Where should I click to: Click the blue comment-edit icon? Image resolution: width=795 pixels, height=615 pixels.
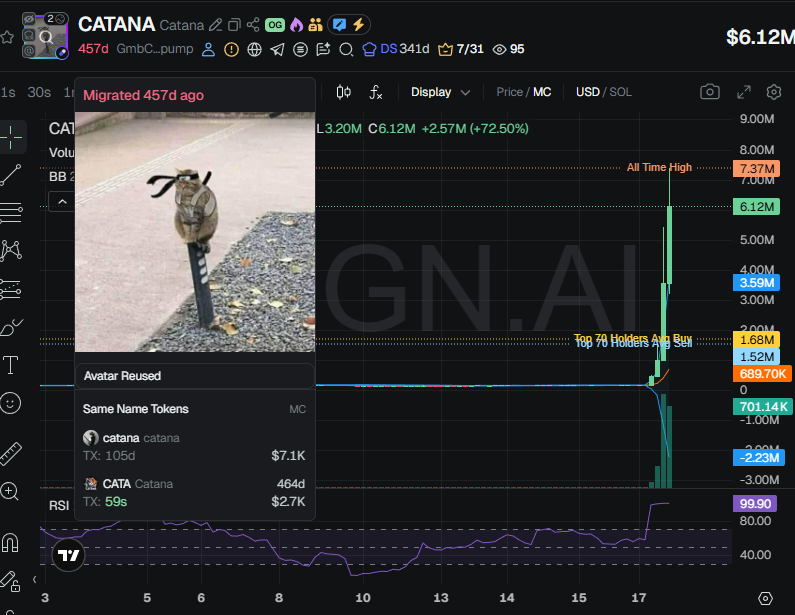(339, 25)
